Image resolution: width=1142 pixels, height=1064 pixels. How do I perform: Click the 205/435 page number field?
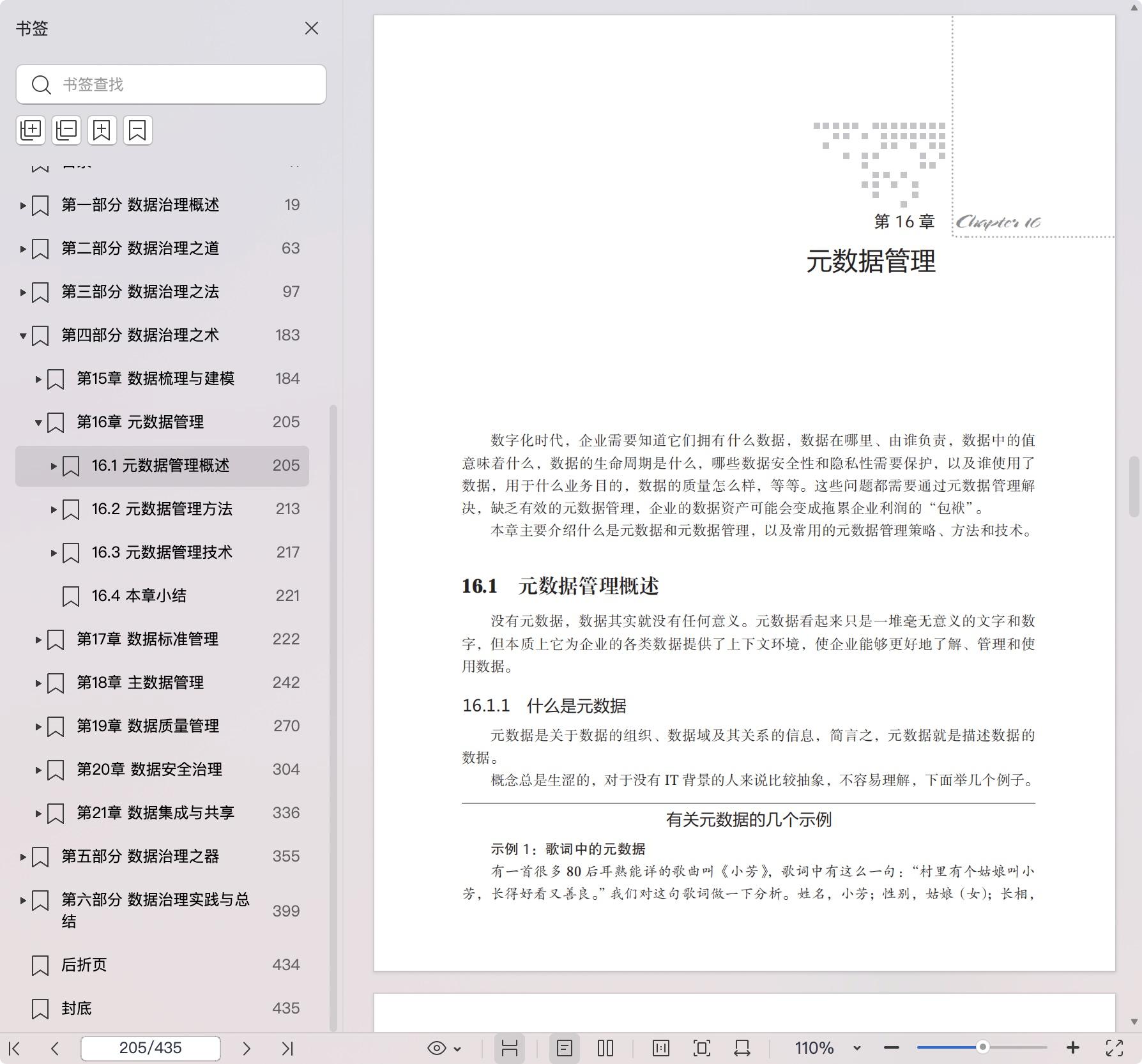151,1048
